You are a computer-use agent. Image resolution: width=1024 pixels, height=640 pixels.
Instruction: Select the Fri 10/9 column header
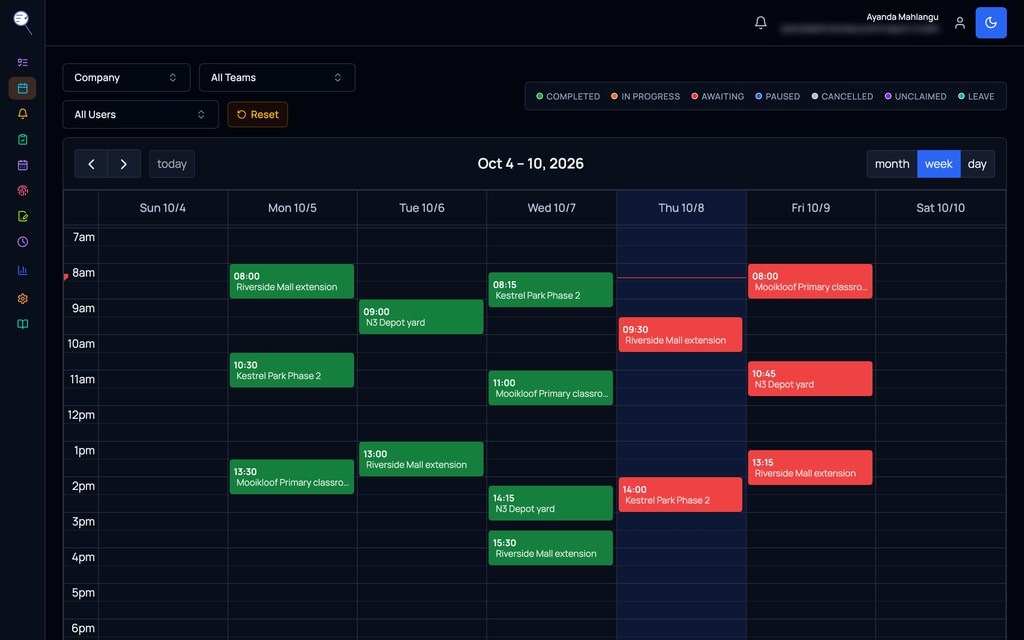tap(810, 208)
